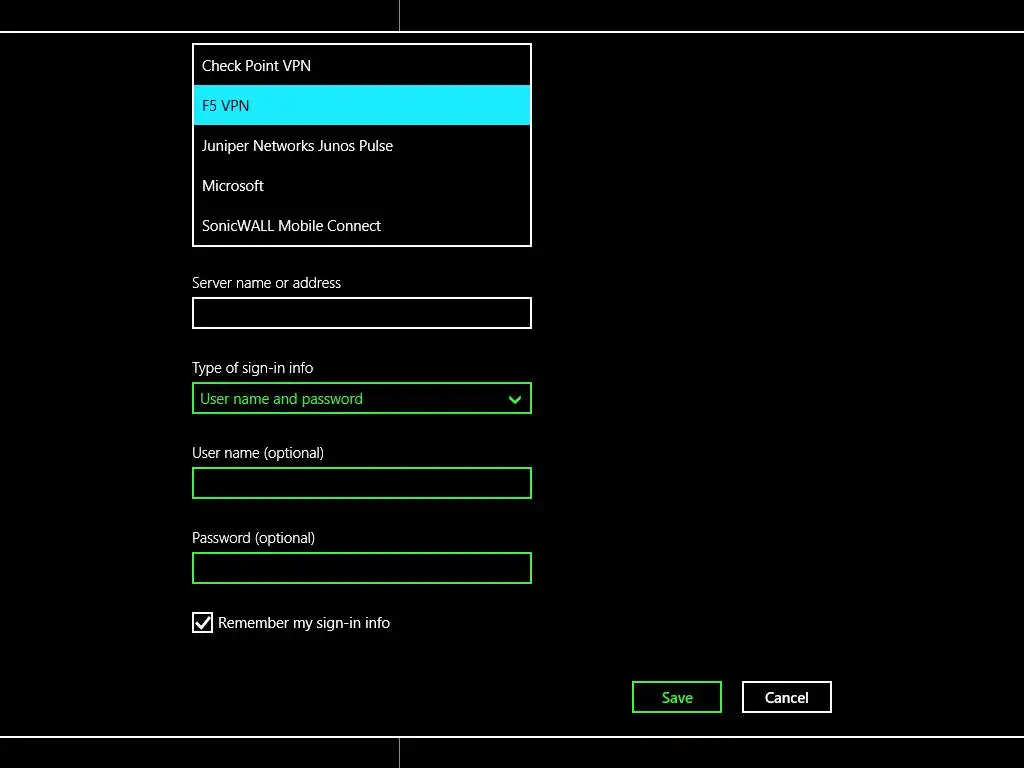Pick Juniper Networks Junos Pulse provider

pyautogui.click(x=362, y=146)
